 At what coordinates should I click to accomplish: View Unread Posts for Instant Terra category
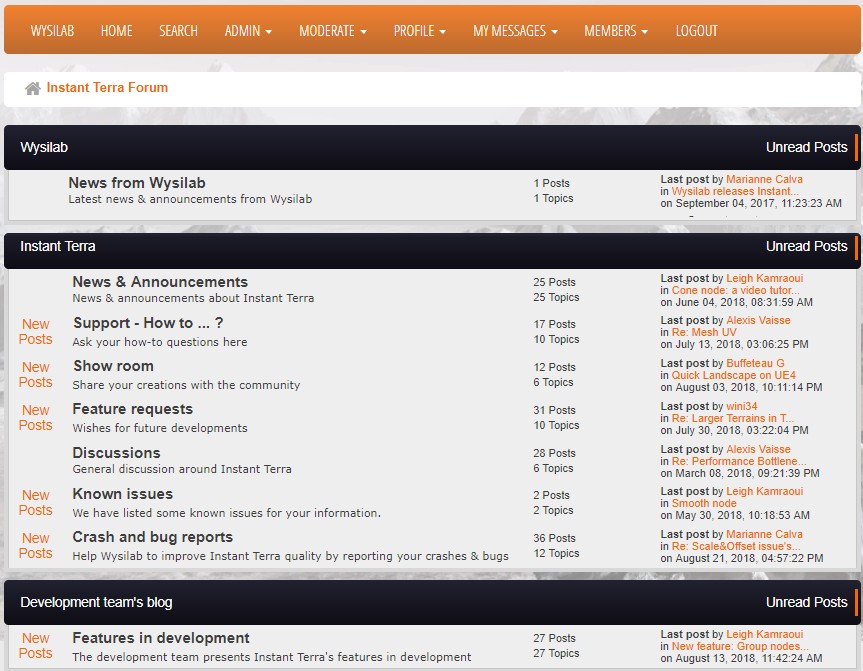click(806, 247)
